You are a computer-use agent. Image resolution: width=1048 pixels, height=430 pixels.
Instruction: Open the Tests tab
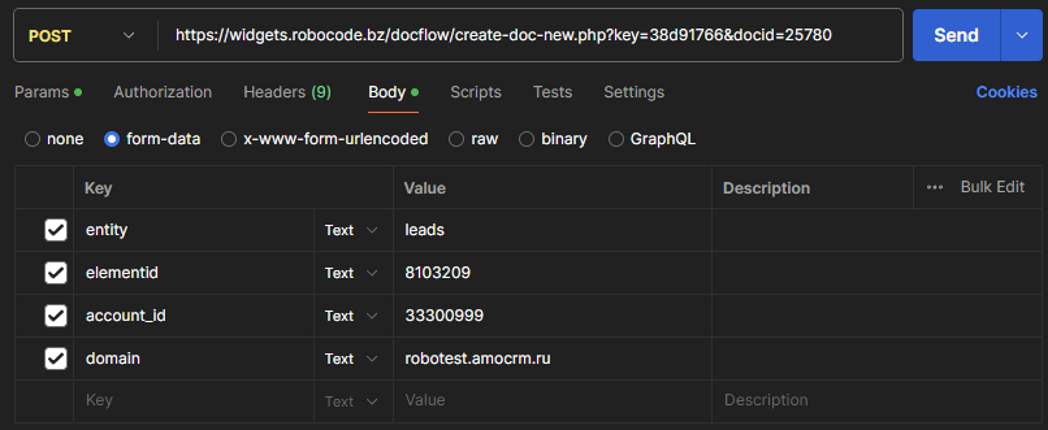[x=553, y=92]
